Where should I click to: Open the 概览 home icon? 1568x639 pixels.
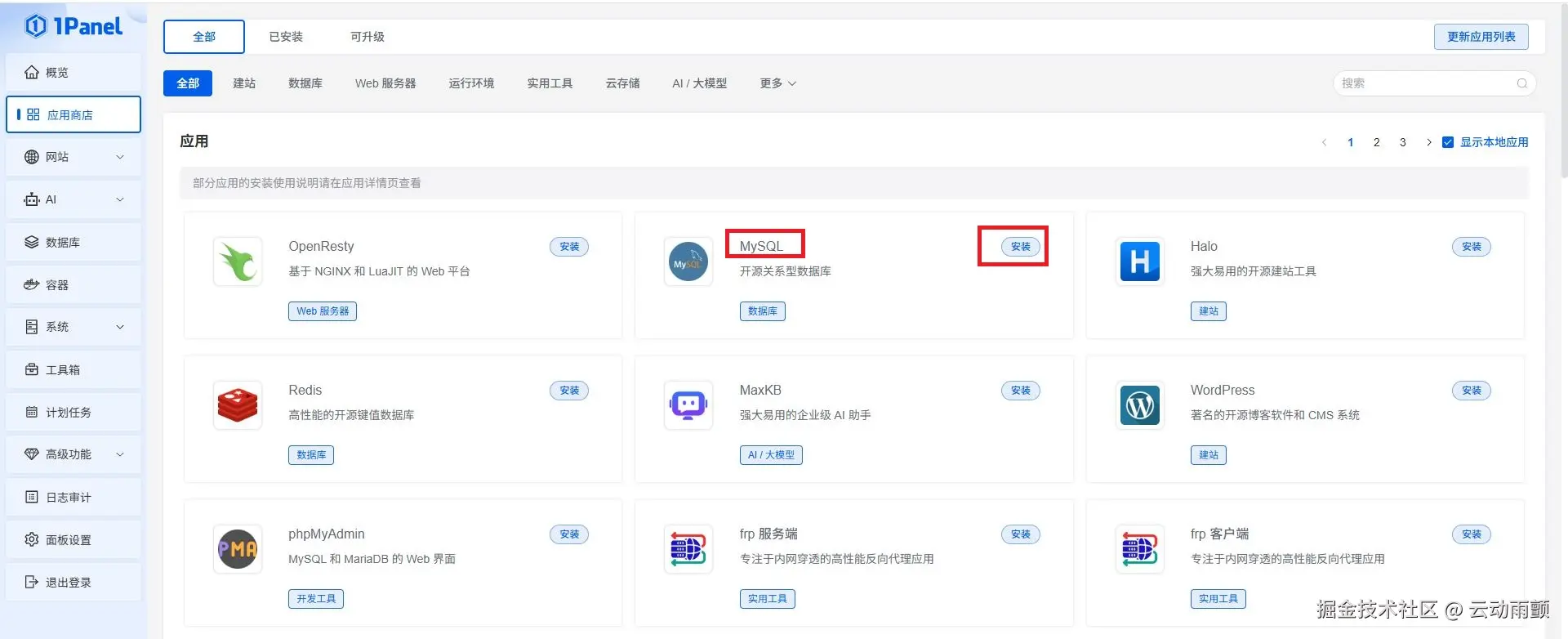coord(32,72)
